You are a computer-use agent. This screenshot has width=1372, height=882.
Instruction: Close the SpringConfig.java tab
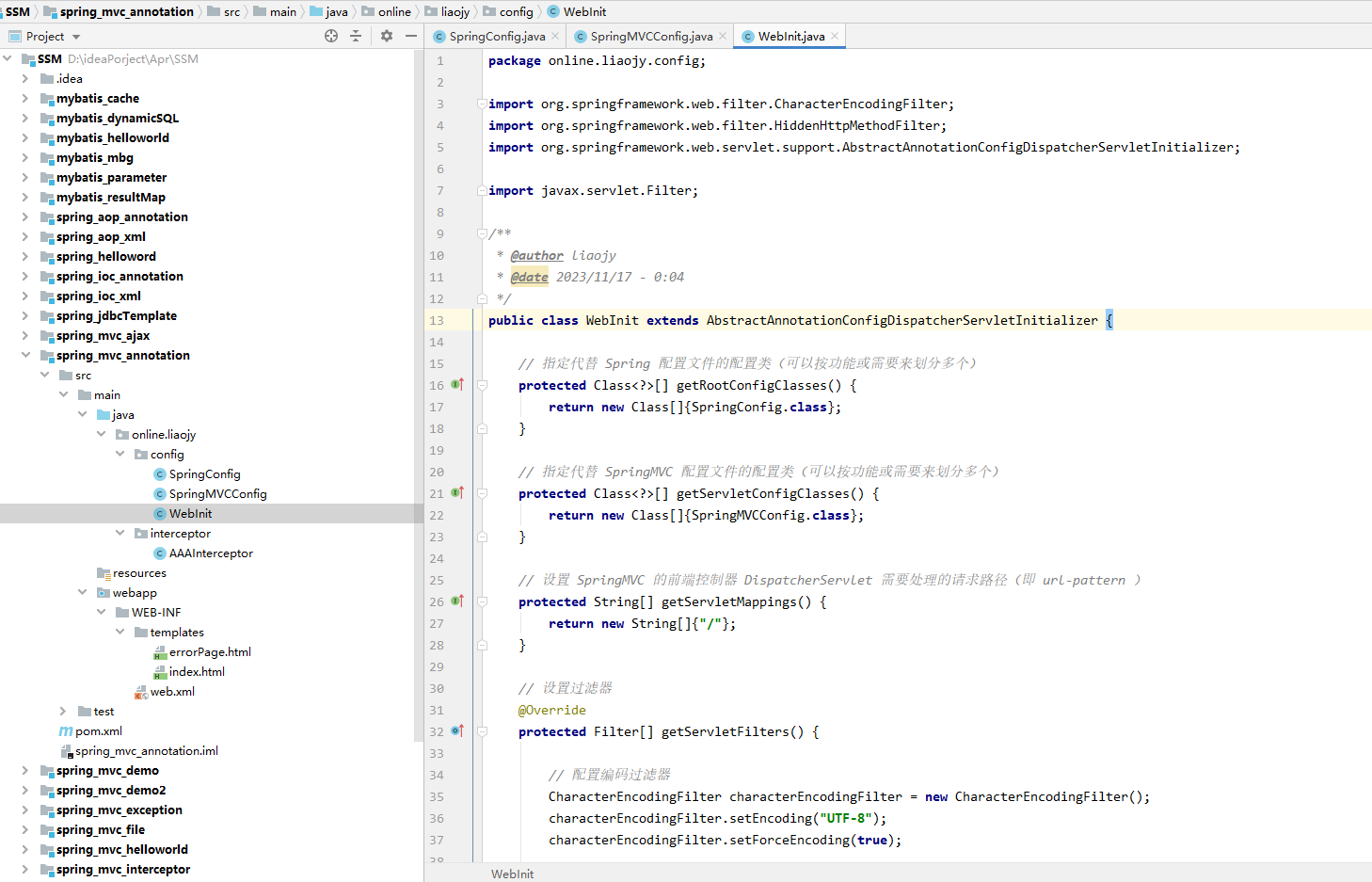coord(555,37)
